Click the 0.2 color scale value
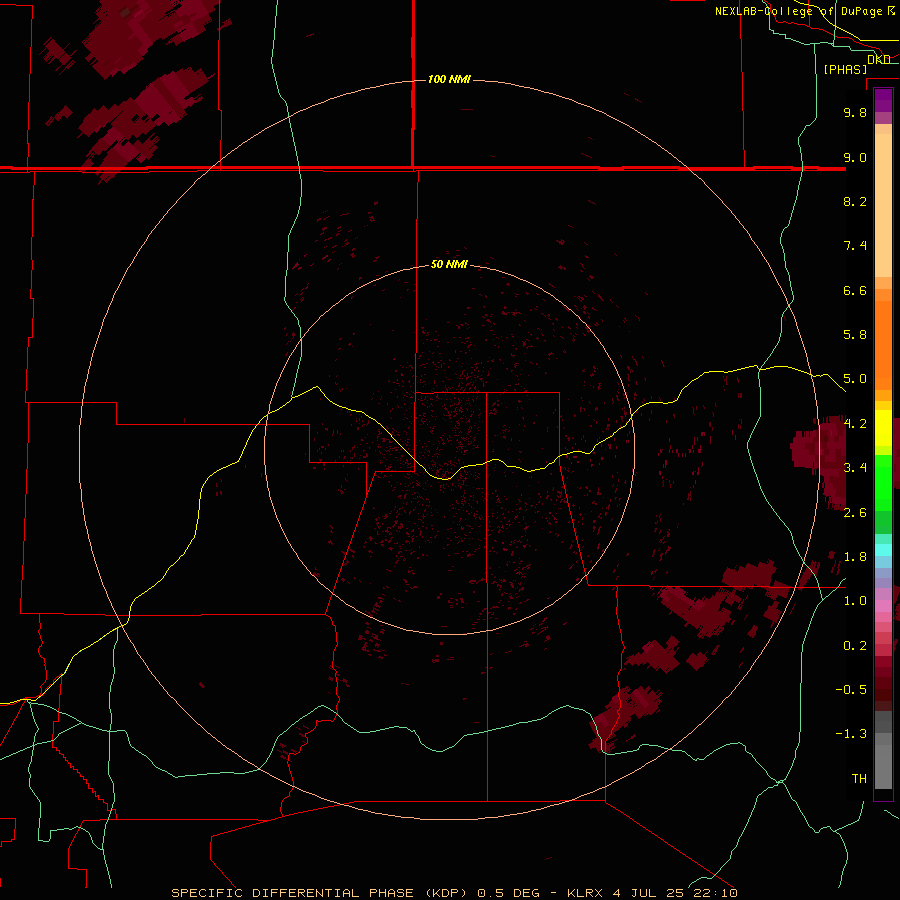 pyautogui.click(x=855, y=646)
